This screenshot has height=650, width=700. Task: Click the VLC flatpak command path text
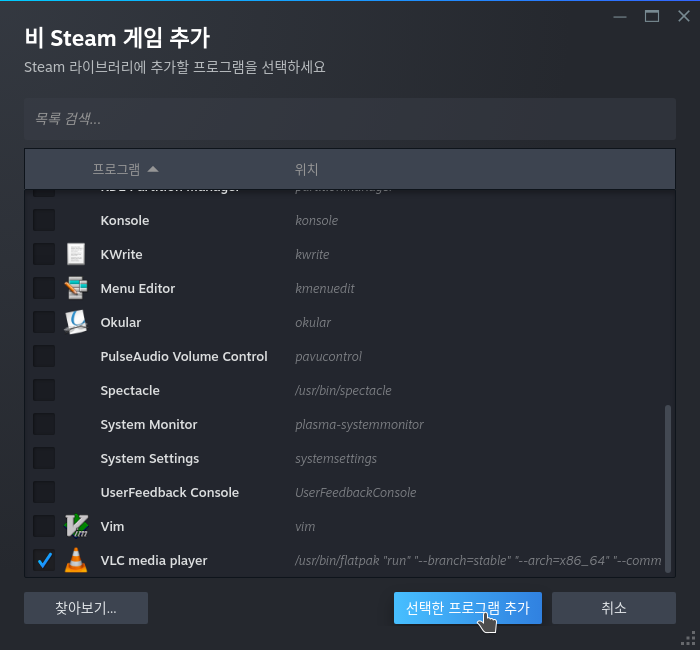pos(478,560)
